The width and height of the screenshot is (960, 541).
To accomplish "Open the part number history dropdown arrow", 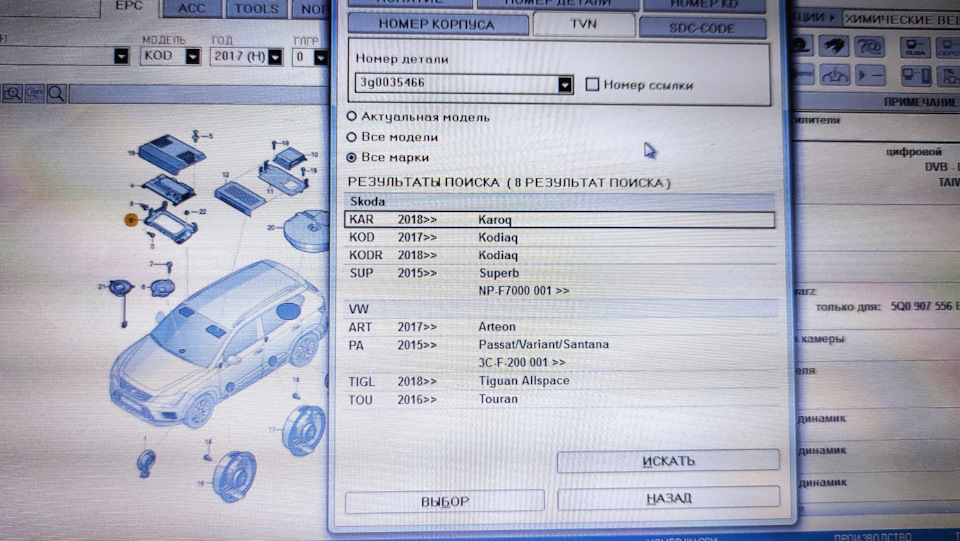I will [x=564, y=84].
